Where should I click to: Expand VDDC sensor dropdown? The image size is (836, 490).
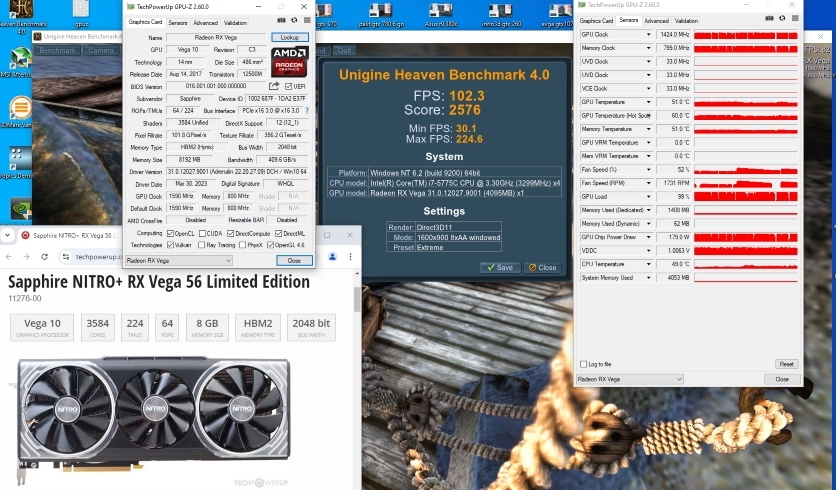click(x=648, y=251)
